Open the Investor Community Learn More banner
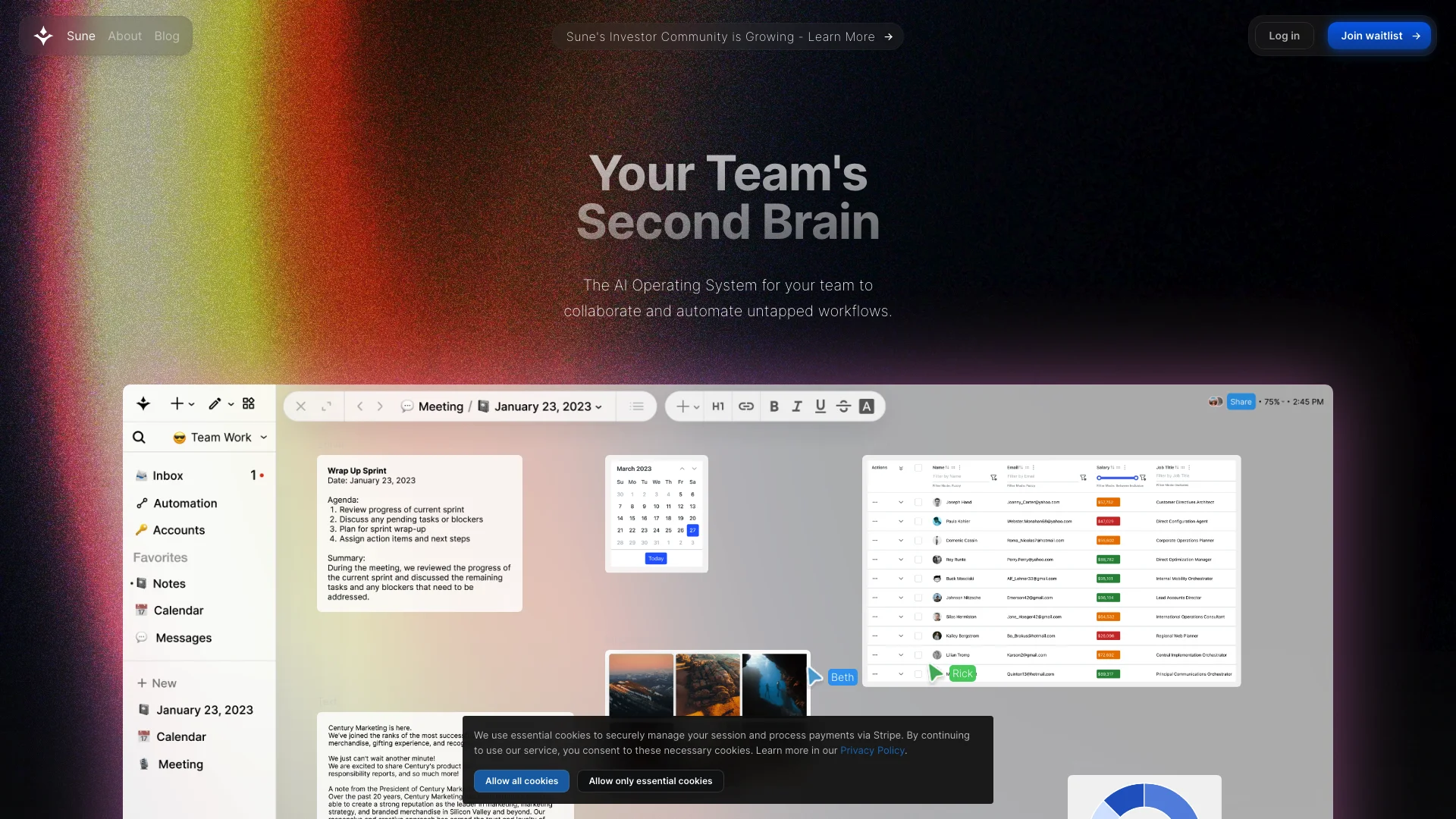This screenshot has height=819, width=1456. (728, 36)
